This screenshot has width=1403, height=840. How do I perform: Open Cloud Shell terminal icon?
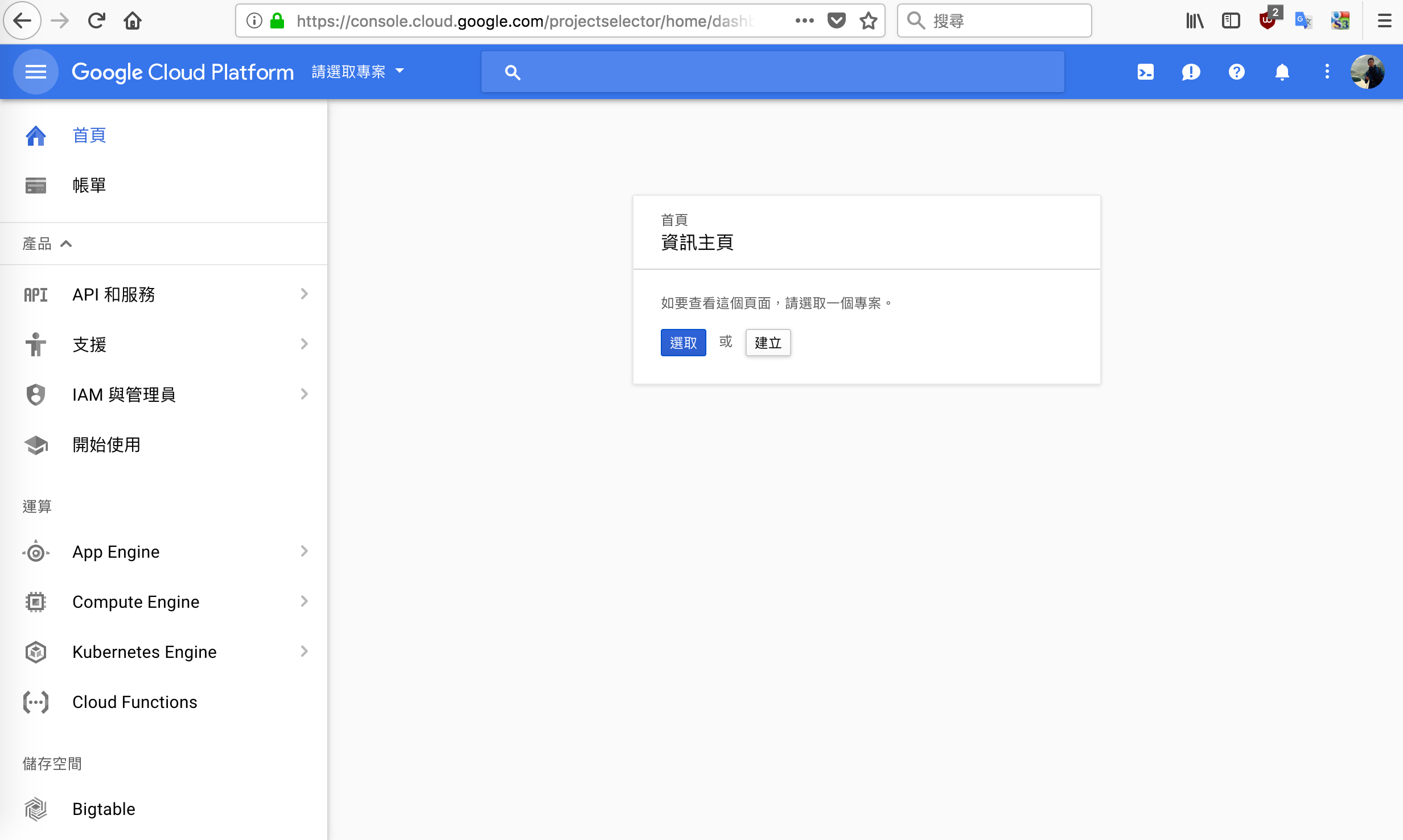click(x=1145, y=72)
